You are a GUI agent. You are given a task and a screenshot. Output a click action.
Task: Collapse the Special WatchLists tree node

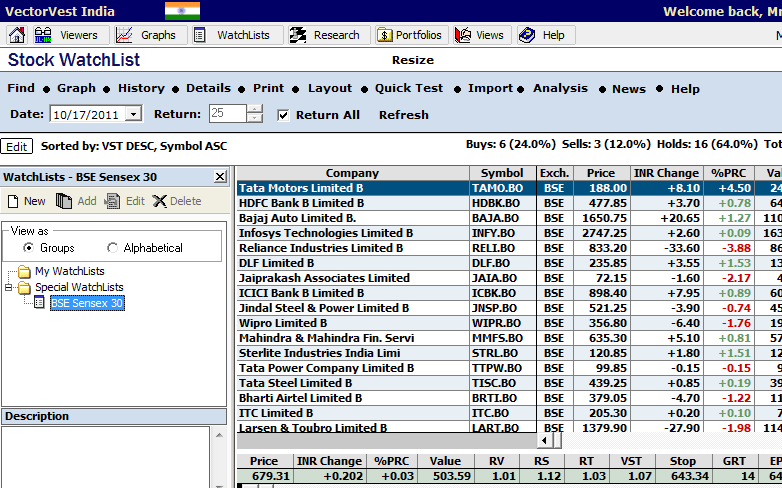click(x=9, y=288)
